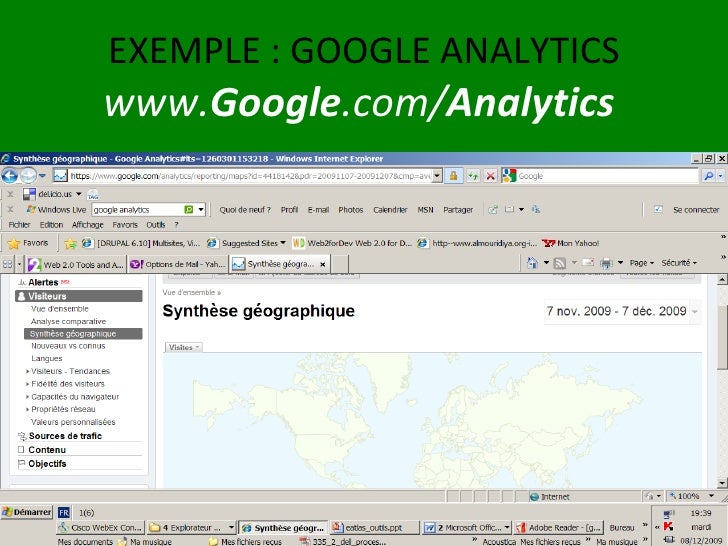728x546 pixels.
Task: Click the FR language bar indicator
Action: coord(64,513)
